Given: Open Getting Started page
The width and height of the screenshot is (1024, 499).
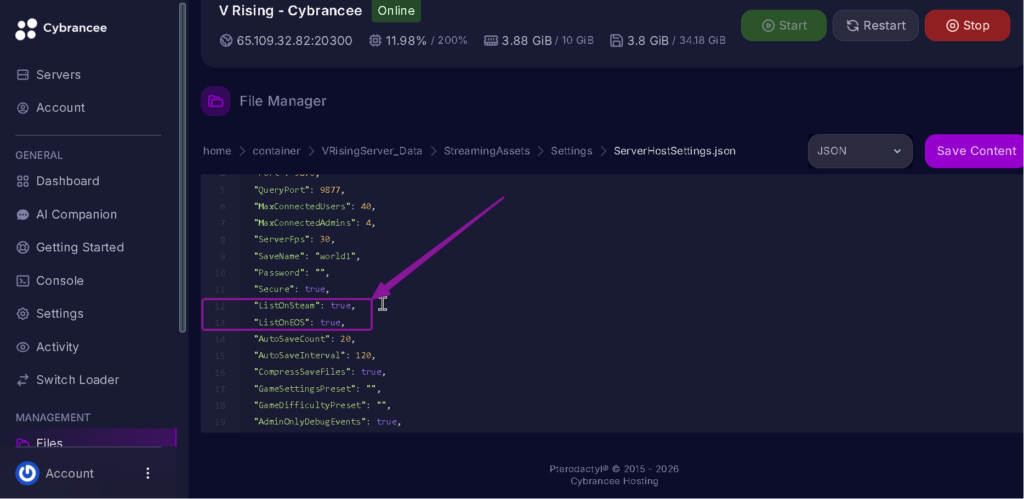Looking at the screenshot, I should (80, 248).
